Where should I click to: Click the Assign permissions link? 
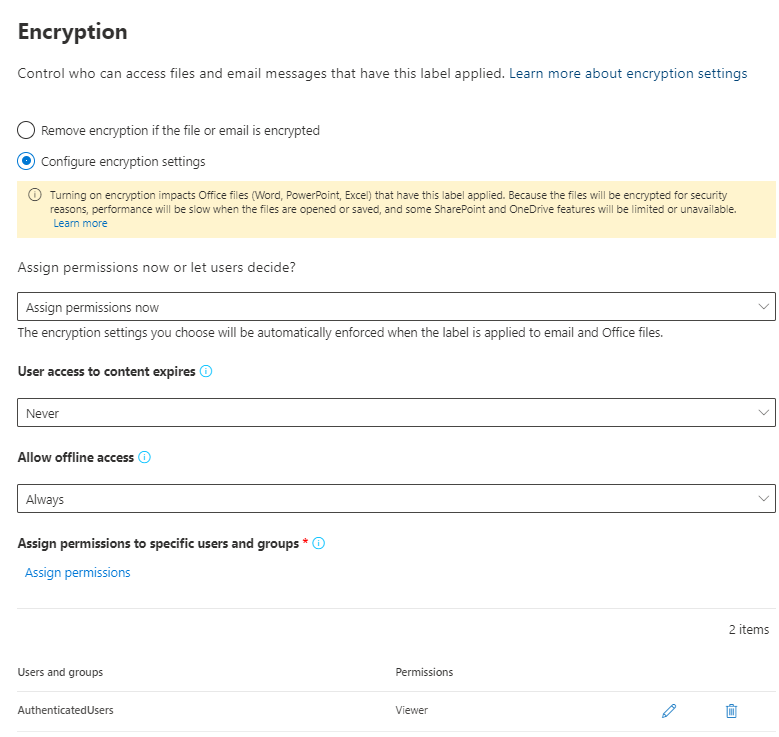pos(78,573)
